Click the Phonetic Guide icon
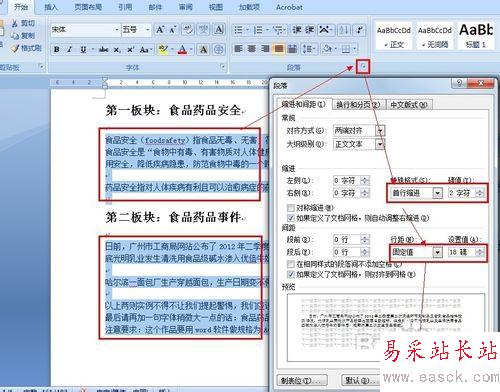The height and width of the screenshot is (392, 500). tap(203, 30)
